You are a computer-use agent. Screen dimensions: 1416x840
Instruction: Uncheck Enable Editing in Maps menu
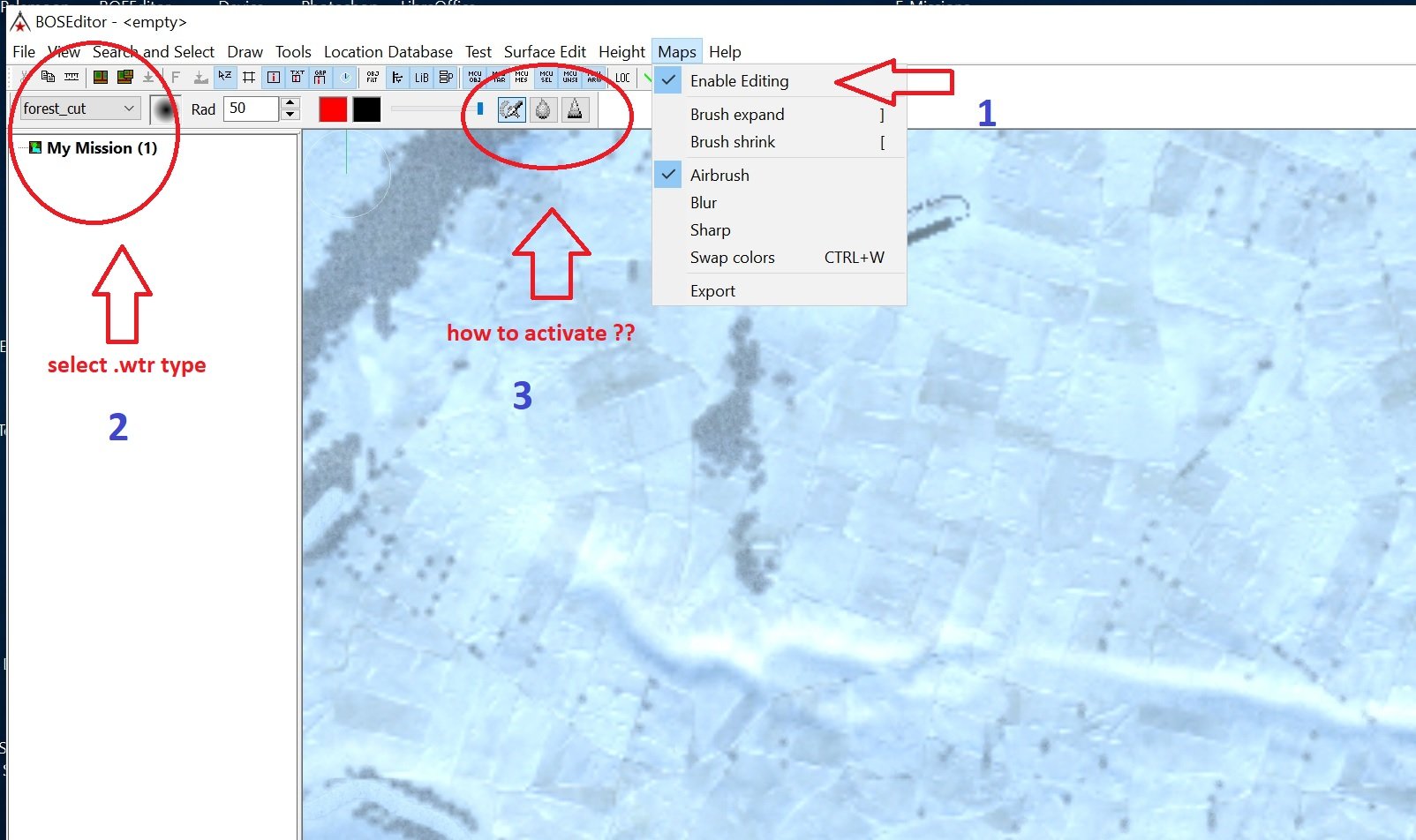[x=780, y=81]
